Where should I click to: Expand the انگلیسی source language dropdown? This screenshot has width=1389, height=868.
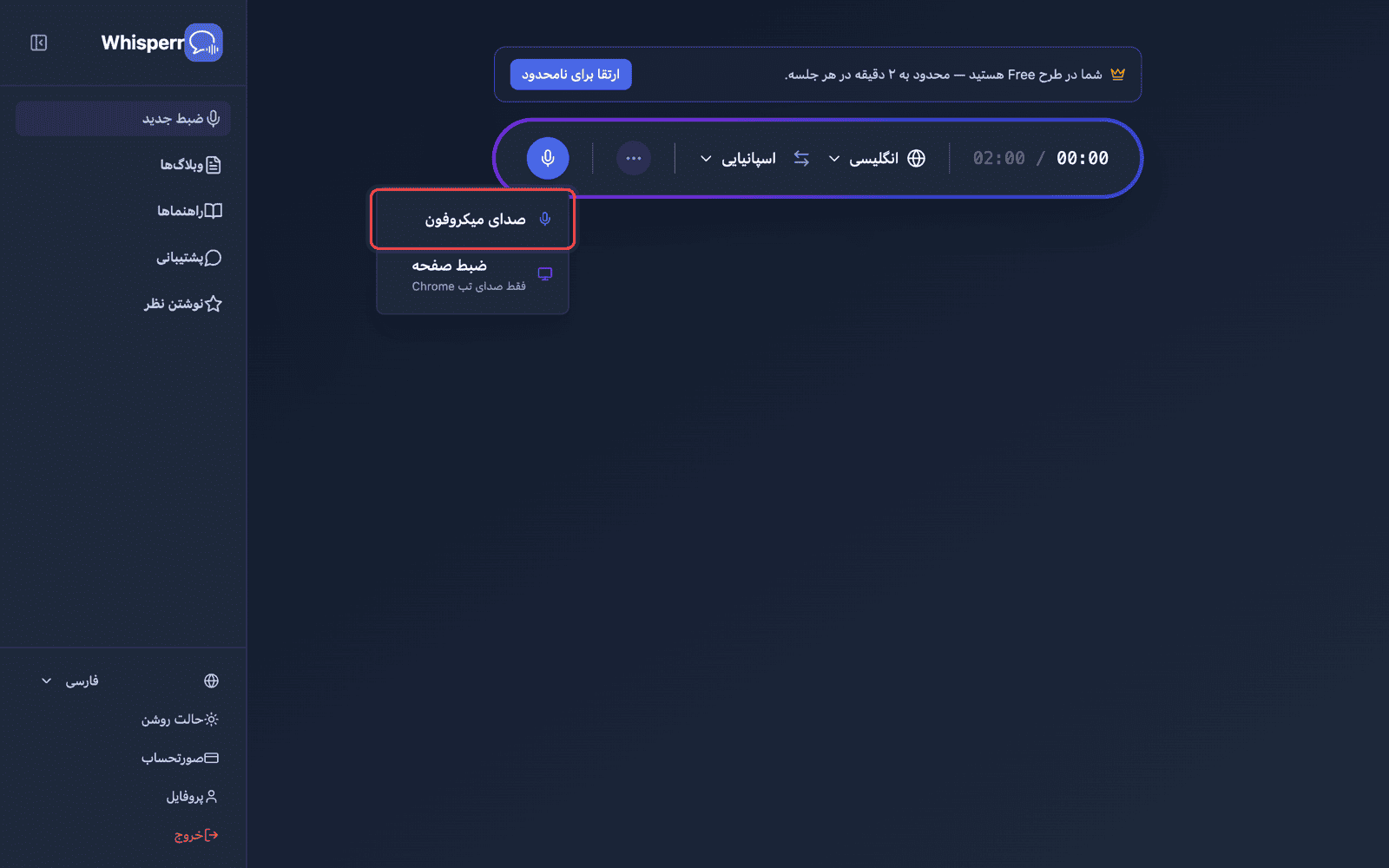pyautogui.click(x=865, y=159)
